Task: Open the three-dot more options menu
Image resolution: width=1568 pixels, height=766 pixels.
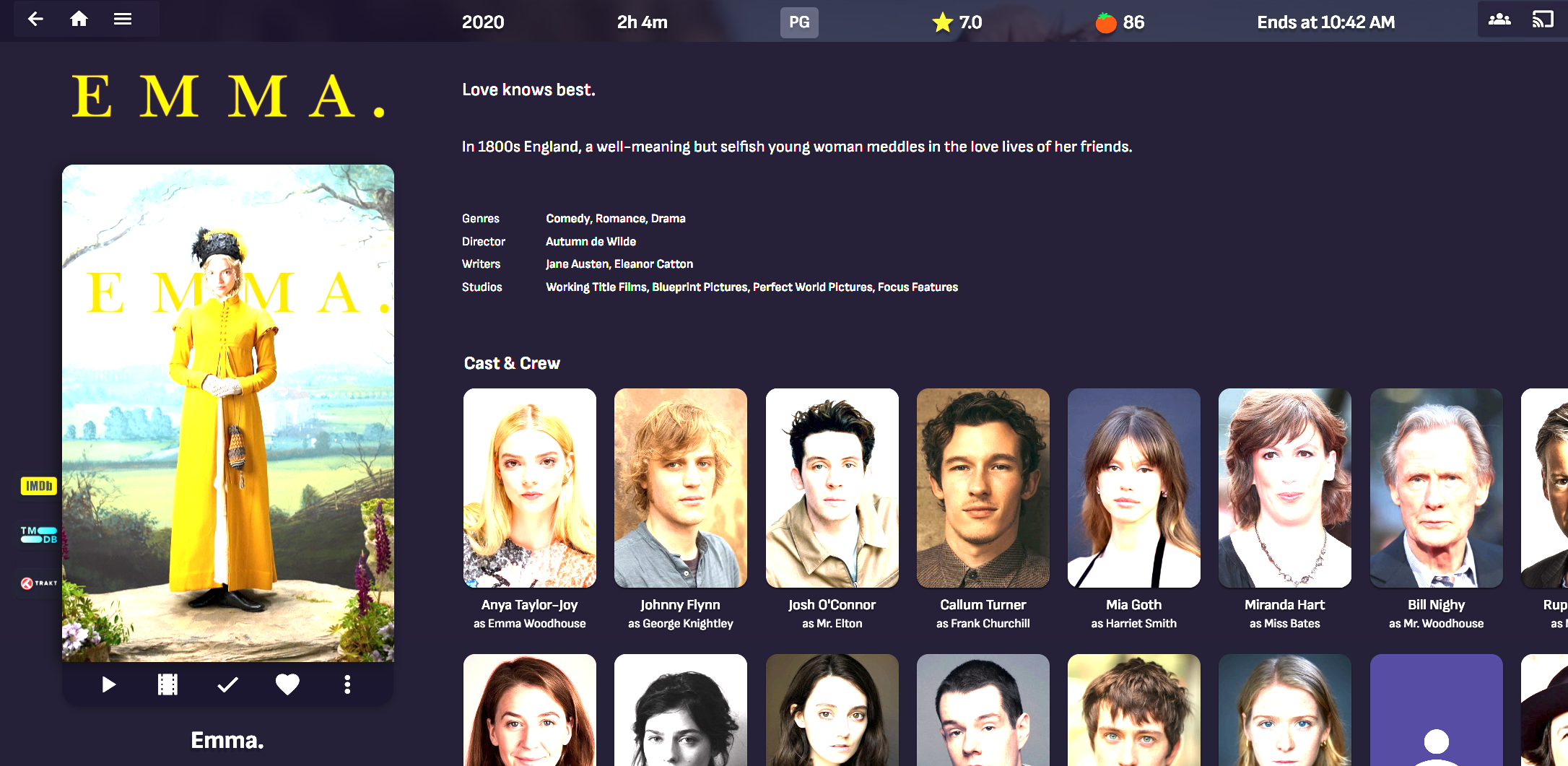Action: pos(347,684)
